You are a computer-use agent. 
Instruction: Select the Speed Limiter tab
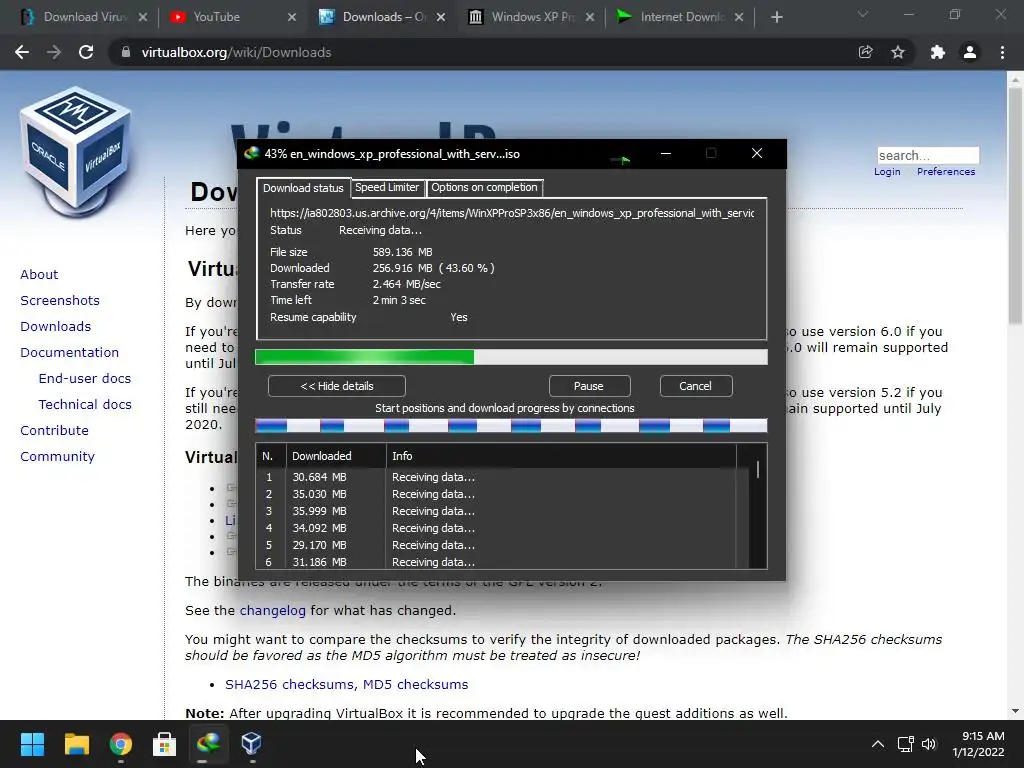(387, 187)
